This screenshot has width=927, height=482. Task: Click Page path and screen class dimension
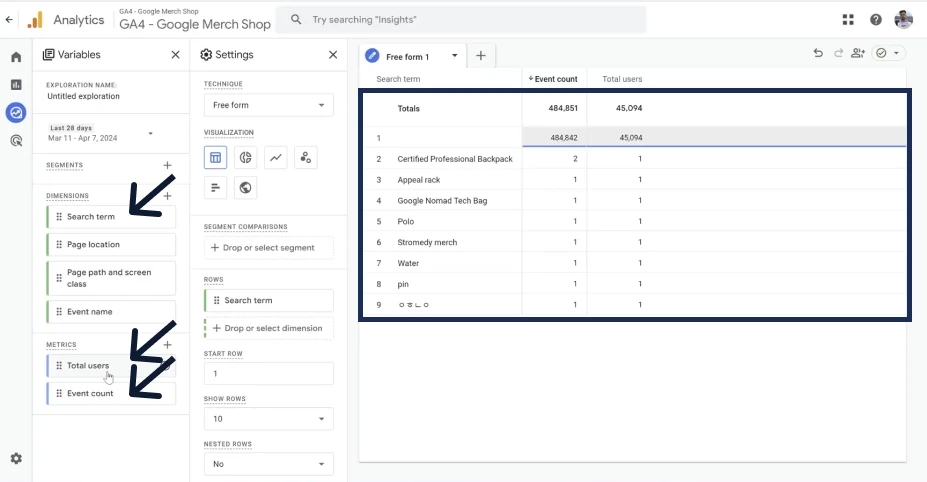111,278
